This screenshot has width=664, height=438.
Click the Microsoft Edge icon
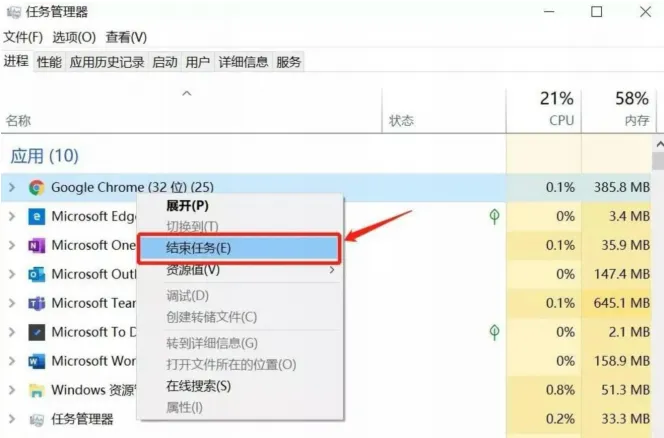point(36,216)
